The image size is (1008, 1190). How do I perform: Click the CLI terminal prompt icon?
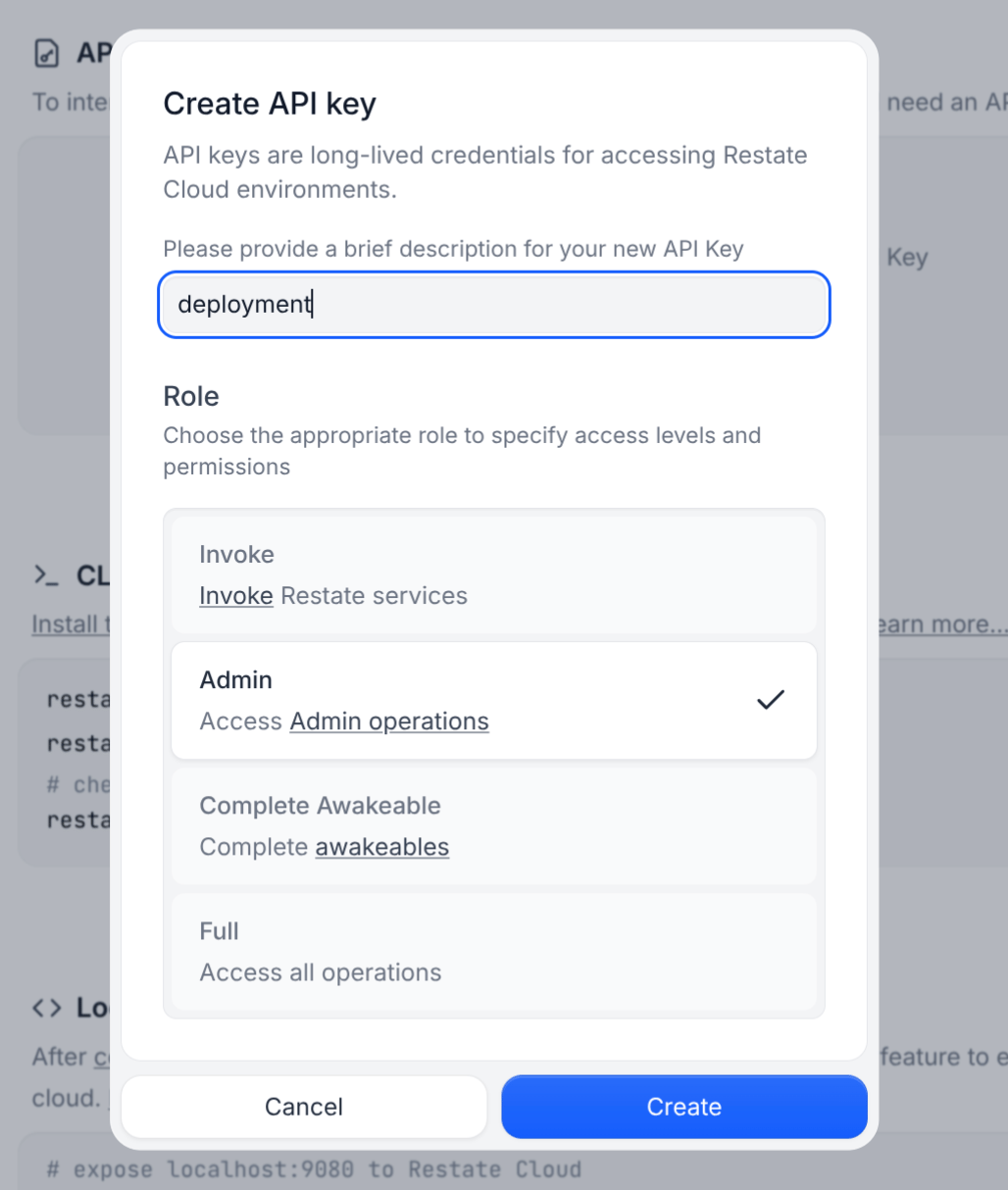coord(46,575)
